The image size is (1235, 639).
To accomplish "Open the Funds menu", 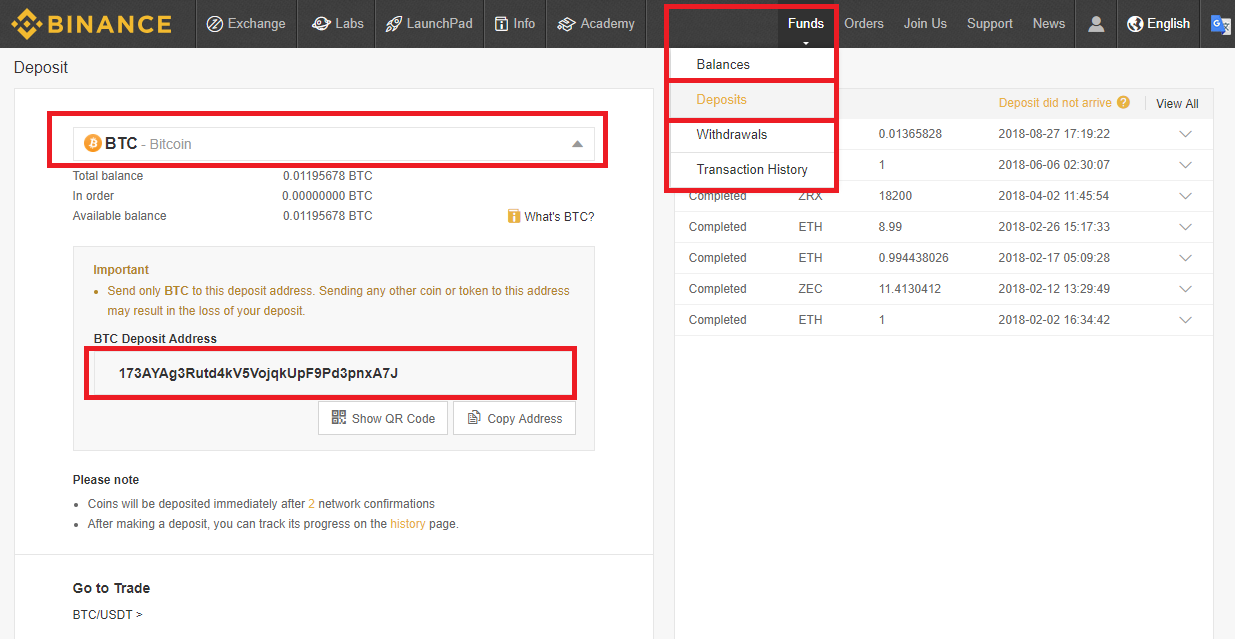I will point(806,24).
